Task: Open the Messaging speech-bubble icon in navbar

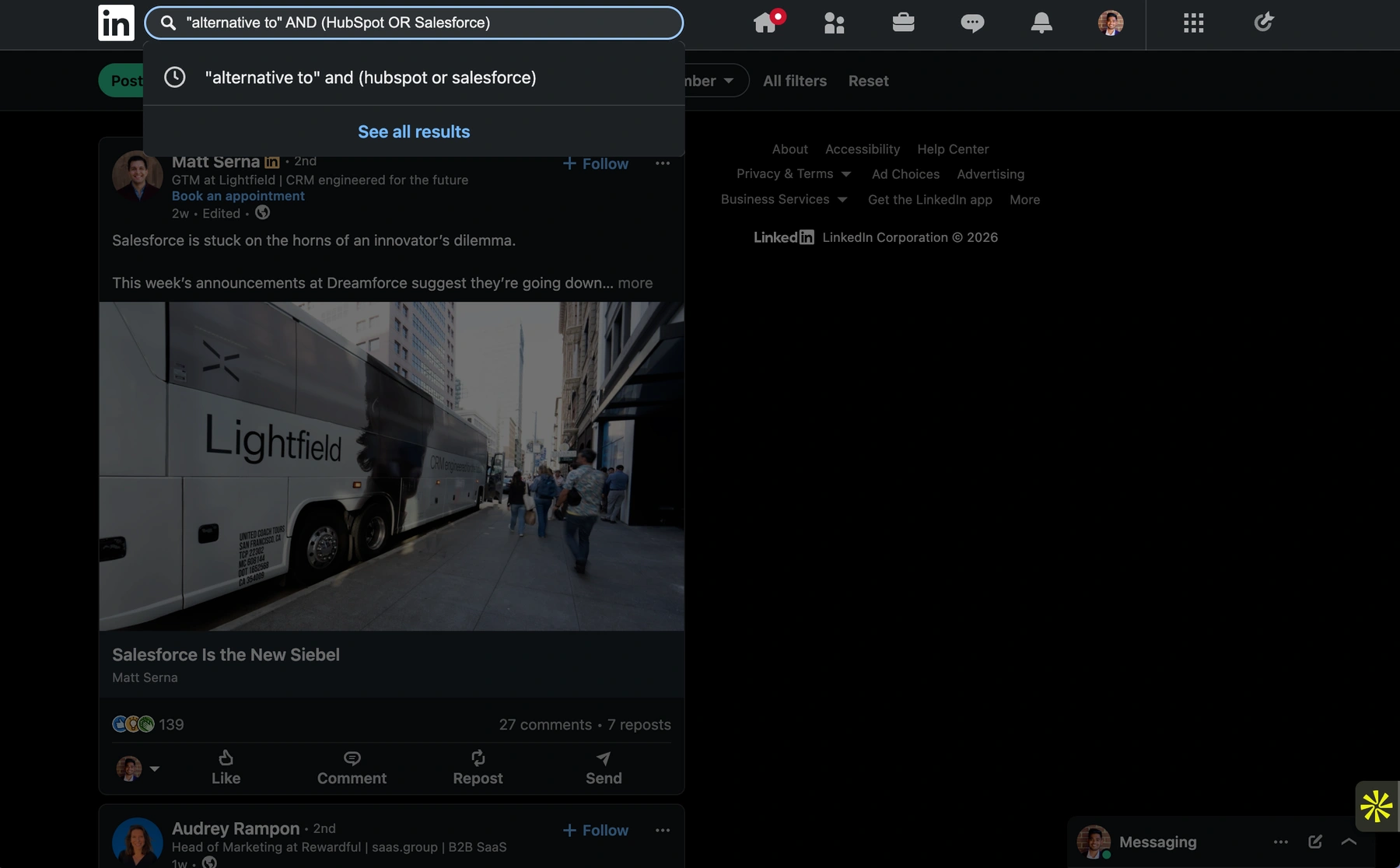Action: [972, 23]
